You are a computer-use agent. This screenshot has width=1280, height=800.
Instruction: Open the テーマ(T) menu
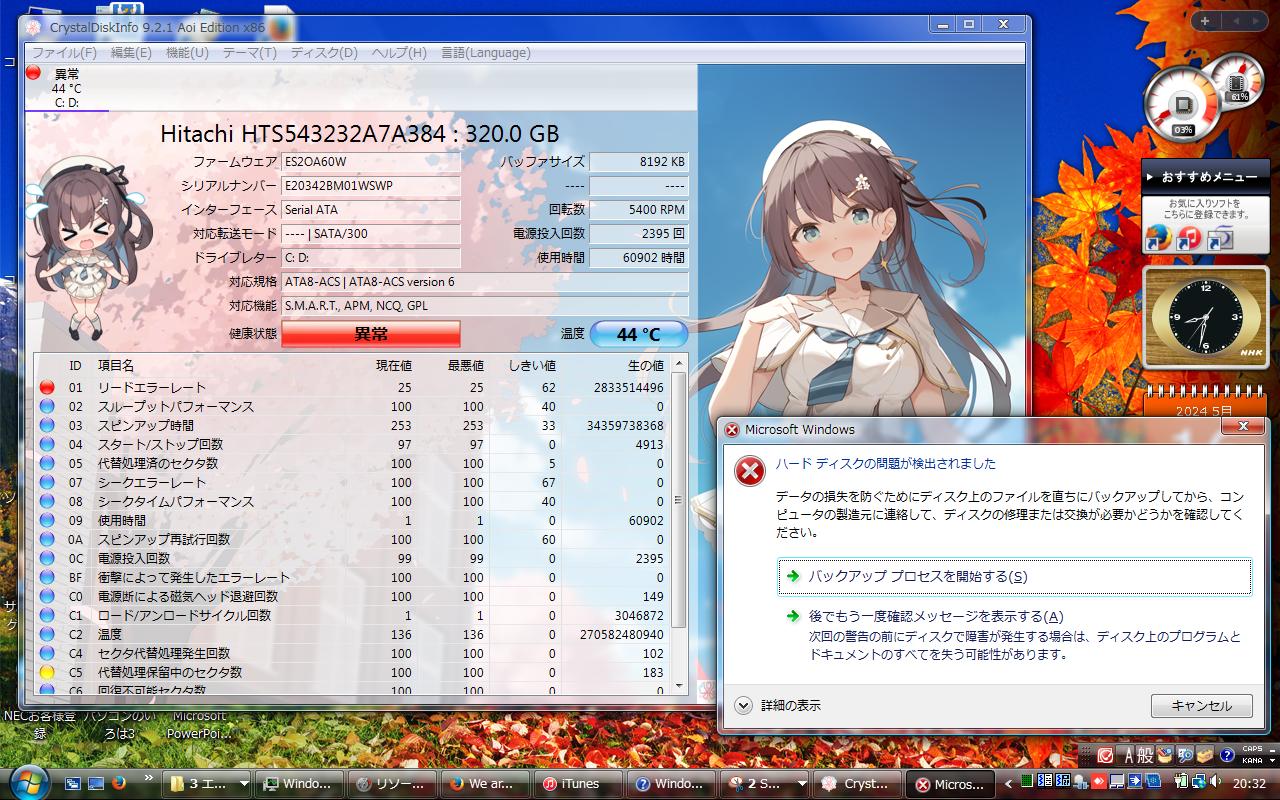(x=250, y=53)
